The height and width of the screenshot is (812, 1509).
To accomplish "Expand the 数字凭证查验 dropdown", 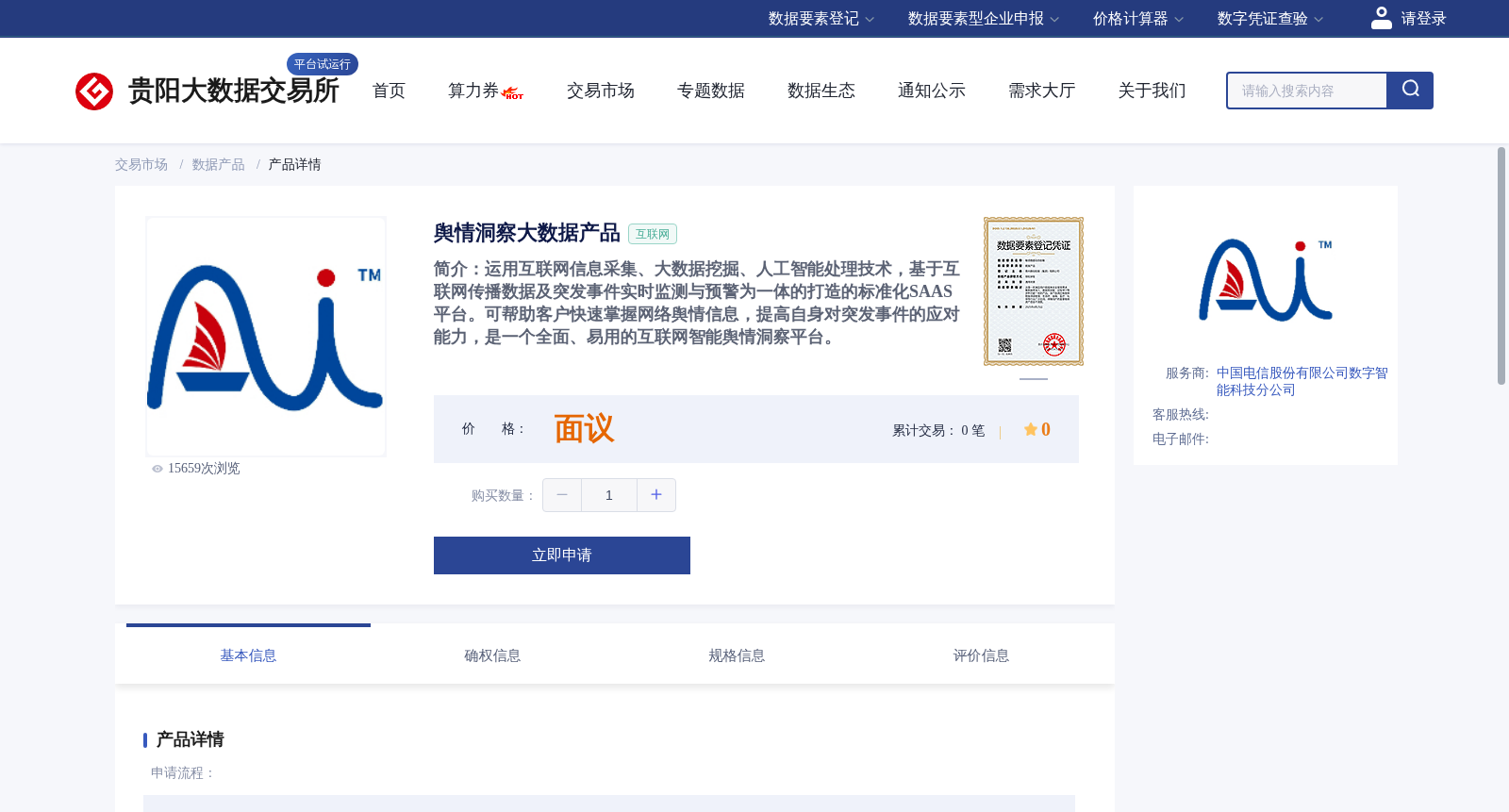I will 1269,19.
